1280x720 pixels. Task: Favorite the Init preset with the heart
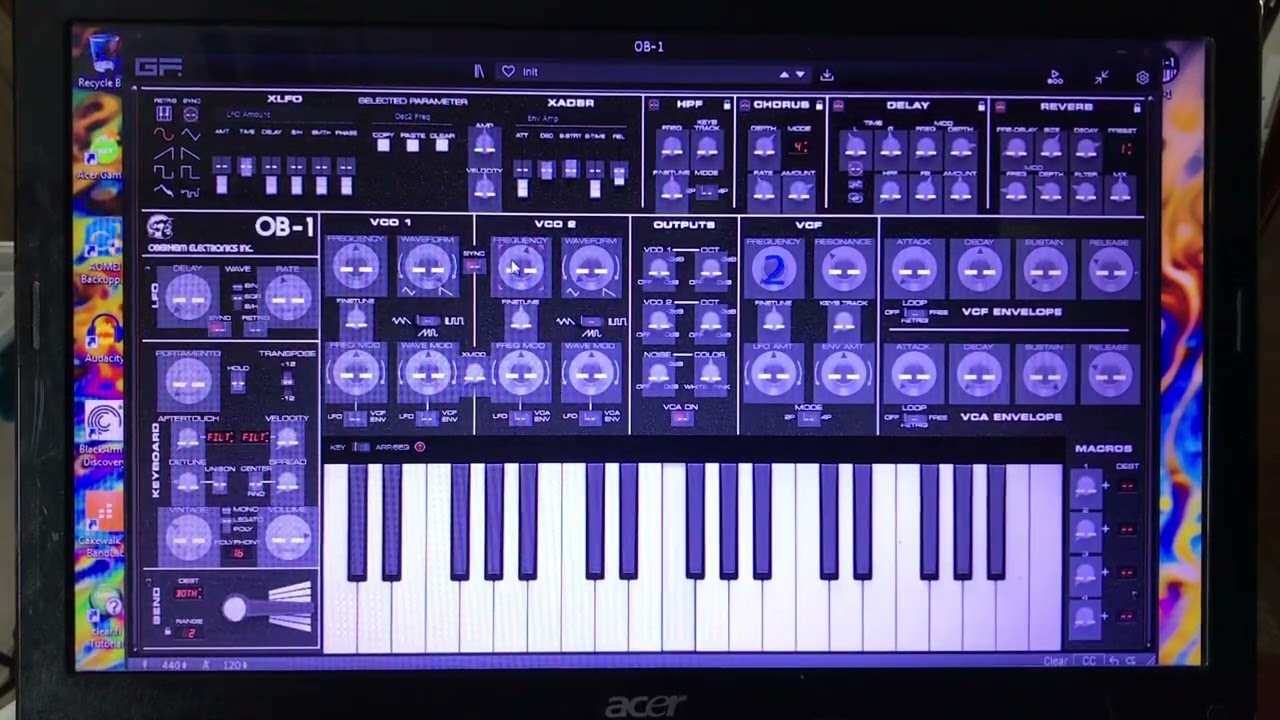click(x=508, y=72)
